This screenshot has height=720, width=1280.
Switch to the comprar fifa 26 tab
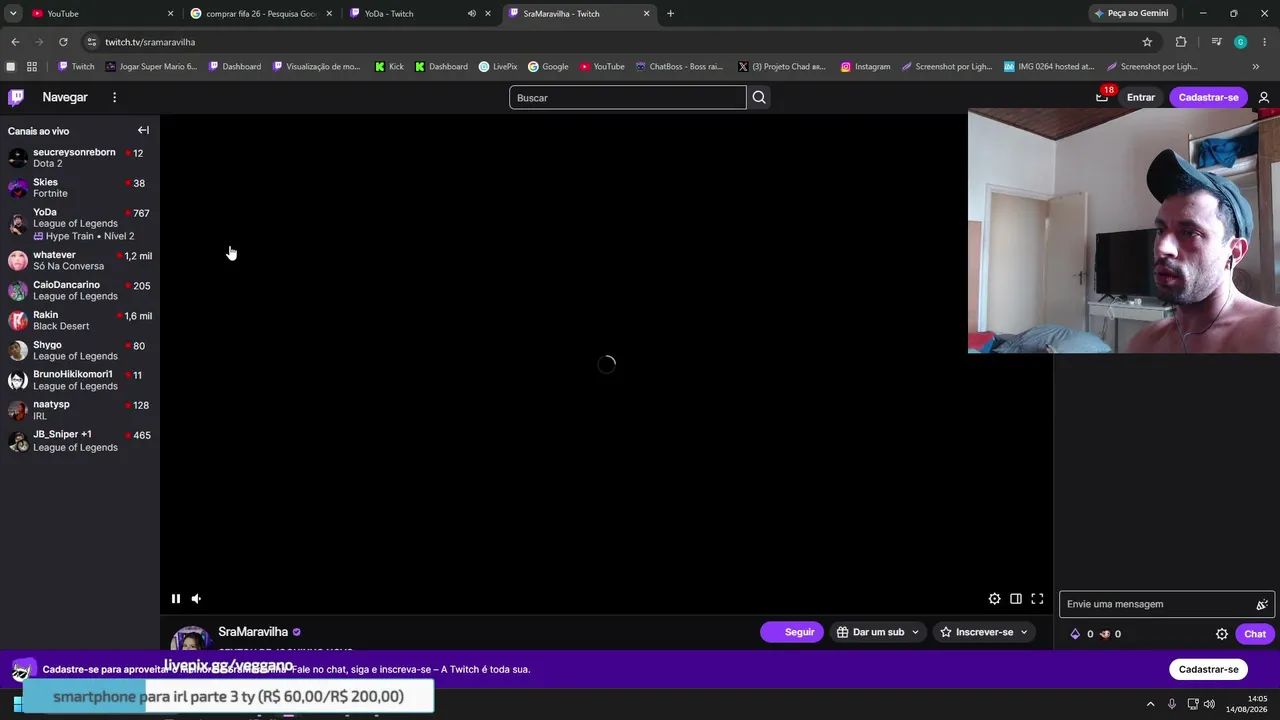pos(262,13)
